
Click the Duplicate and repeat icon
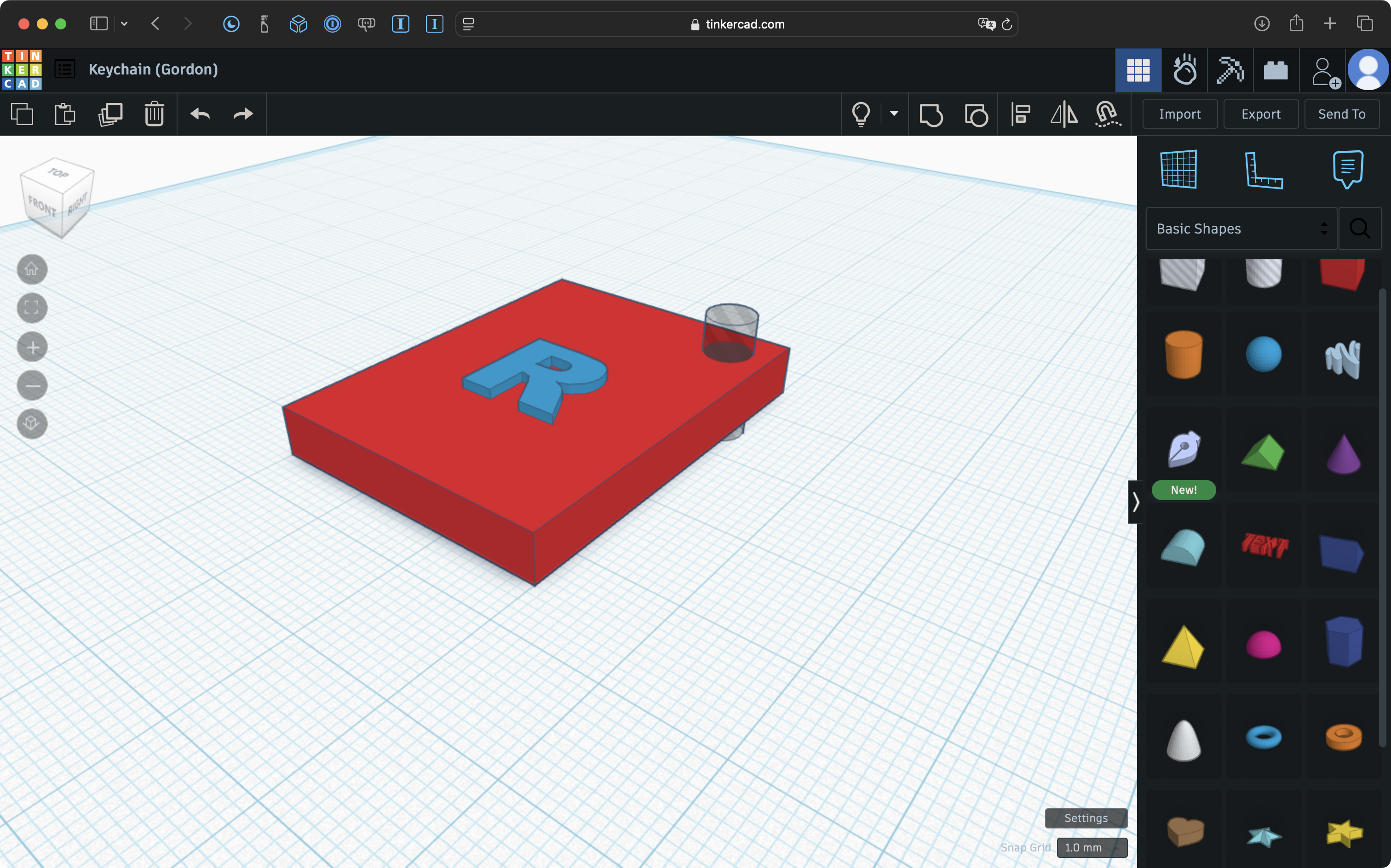tap(110, 114)
